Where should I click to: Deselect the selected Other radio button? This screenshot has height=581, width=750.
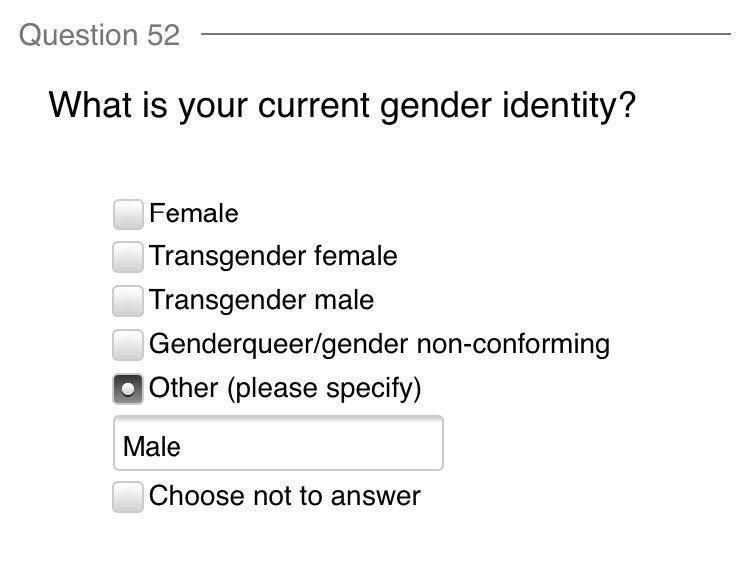[128, 388]
